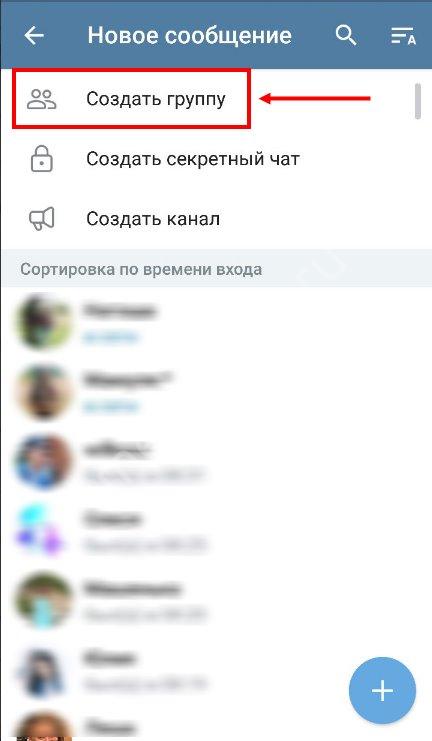
Task: Open contact with cyan and purple avatar
Action: click(x=216, y=531)
